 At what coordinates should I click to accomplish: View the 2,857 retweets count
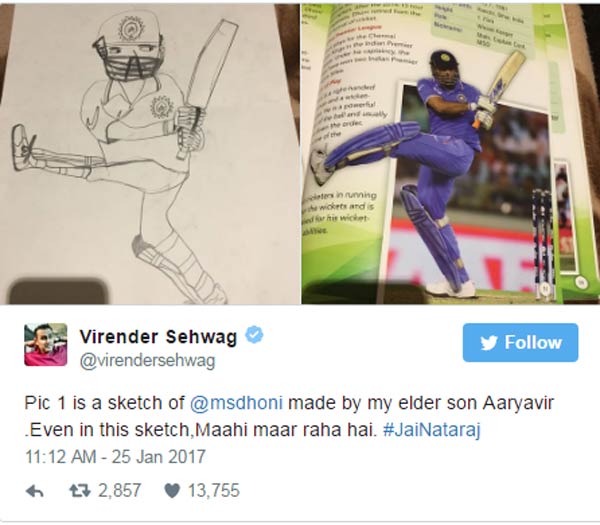(x=120, y=491)
